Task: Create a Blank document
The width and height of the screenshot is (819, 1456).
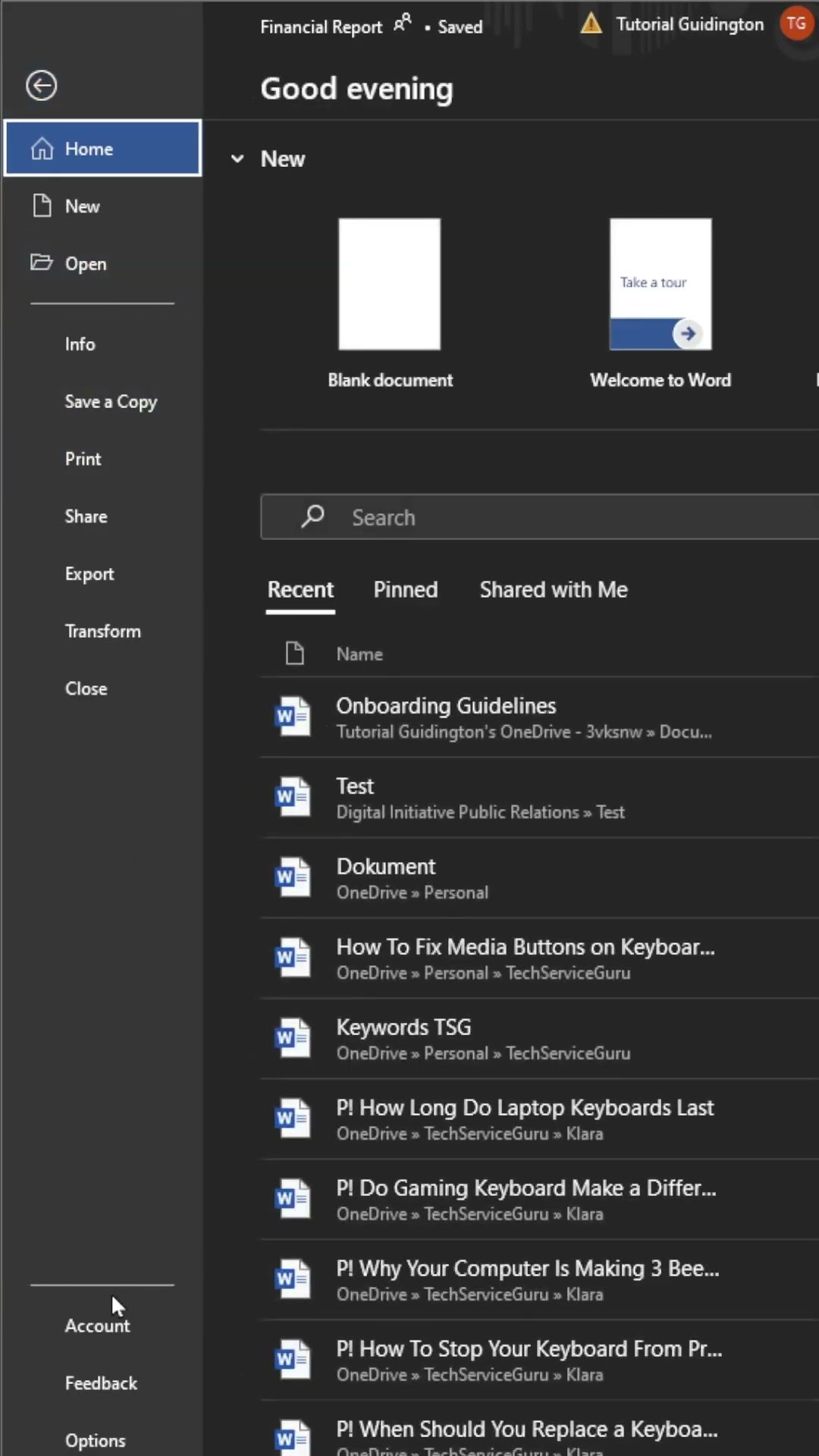Action: click(x=389, y=284)
